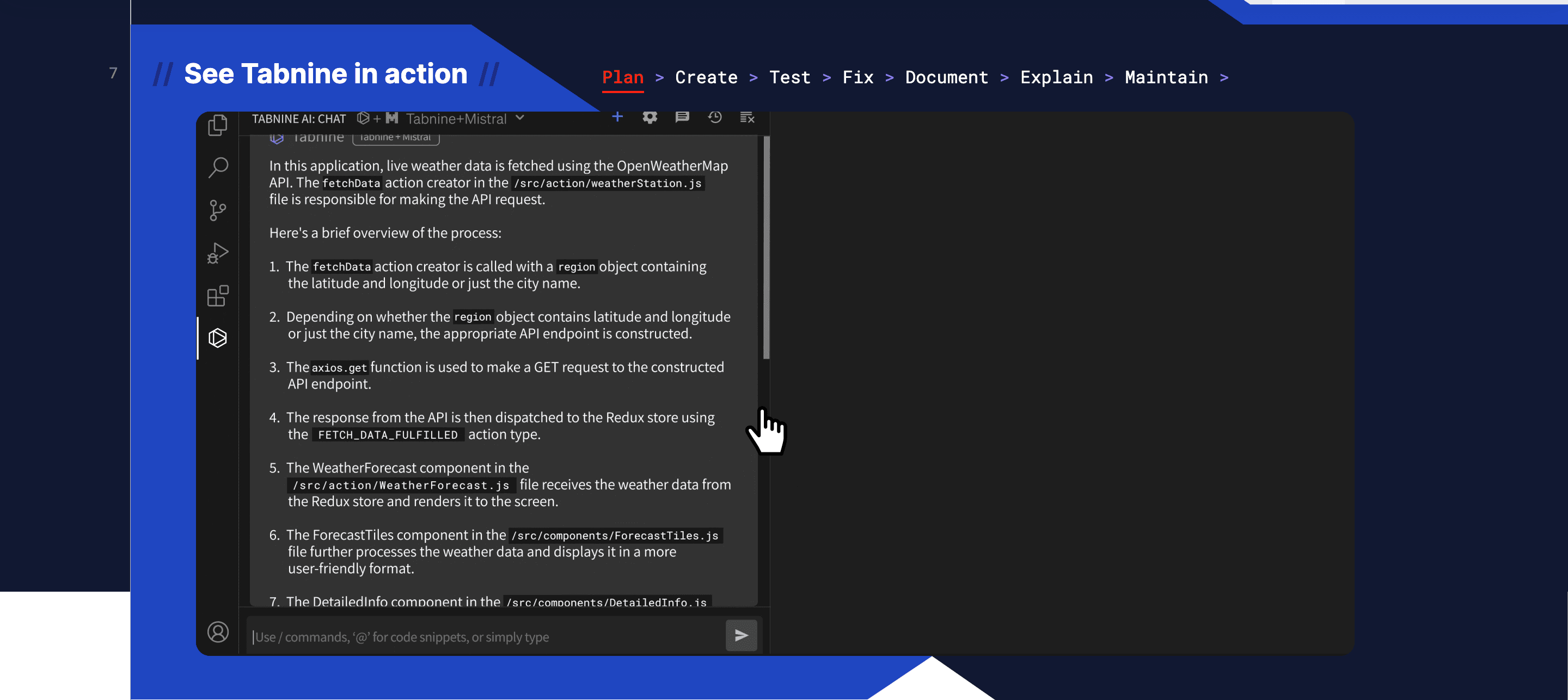The width and height of the screenshot is (1568, 700).
Task: Expand the model selector chevron arrow
Action: tap(519, 118)
